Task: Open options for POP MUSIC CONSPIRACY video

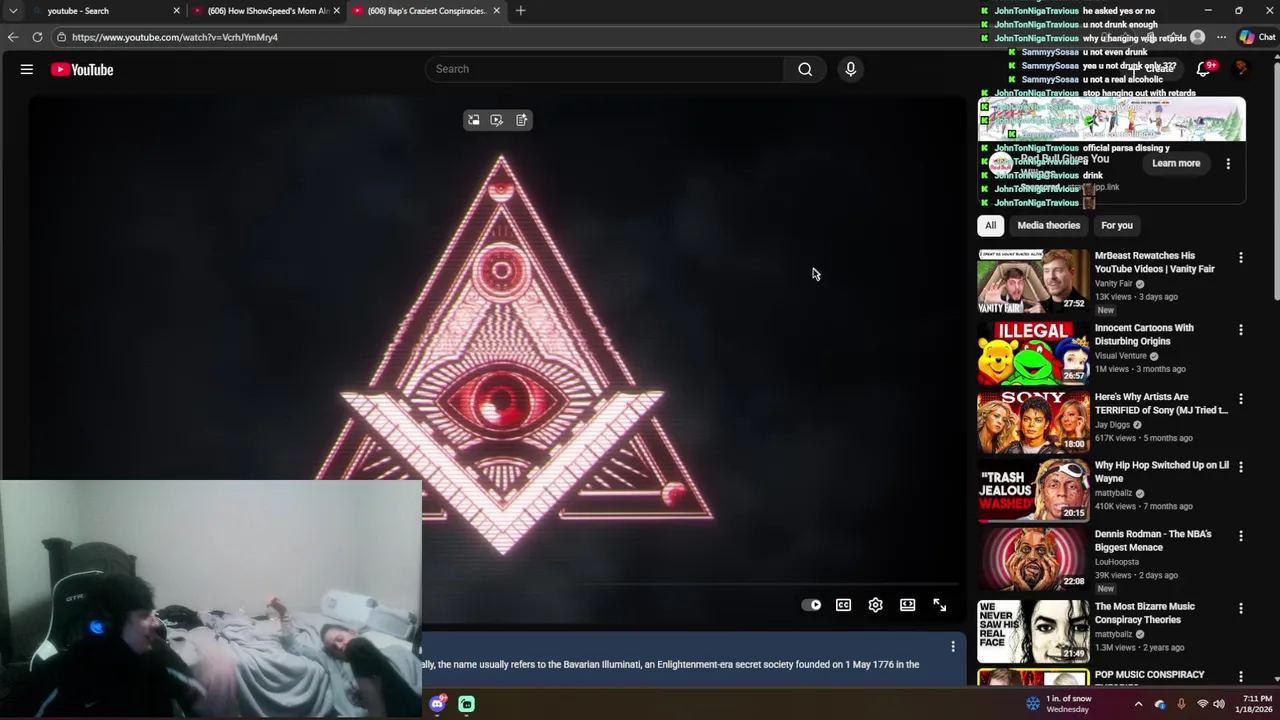Action: tap(1241, 677)
